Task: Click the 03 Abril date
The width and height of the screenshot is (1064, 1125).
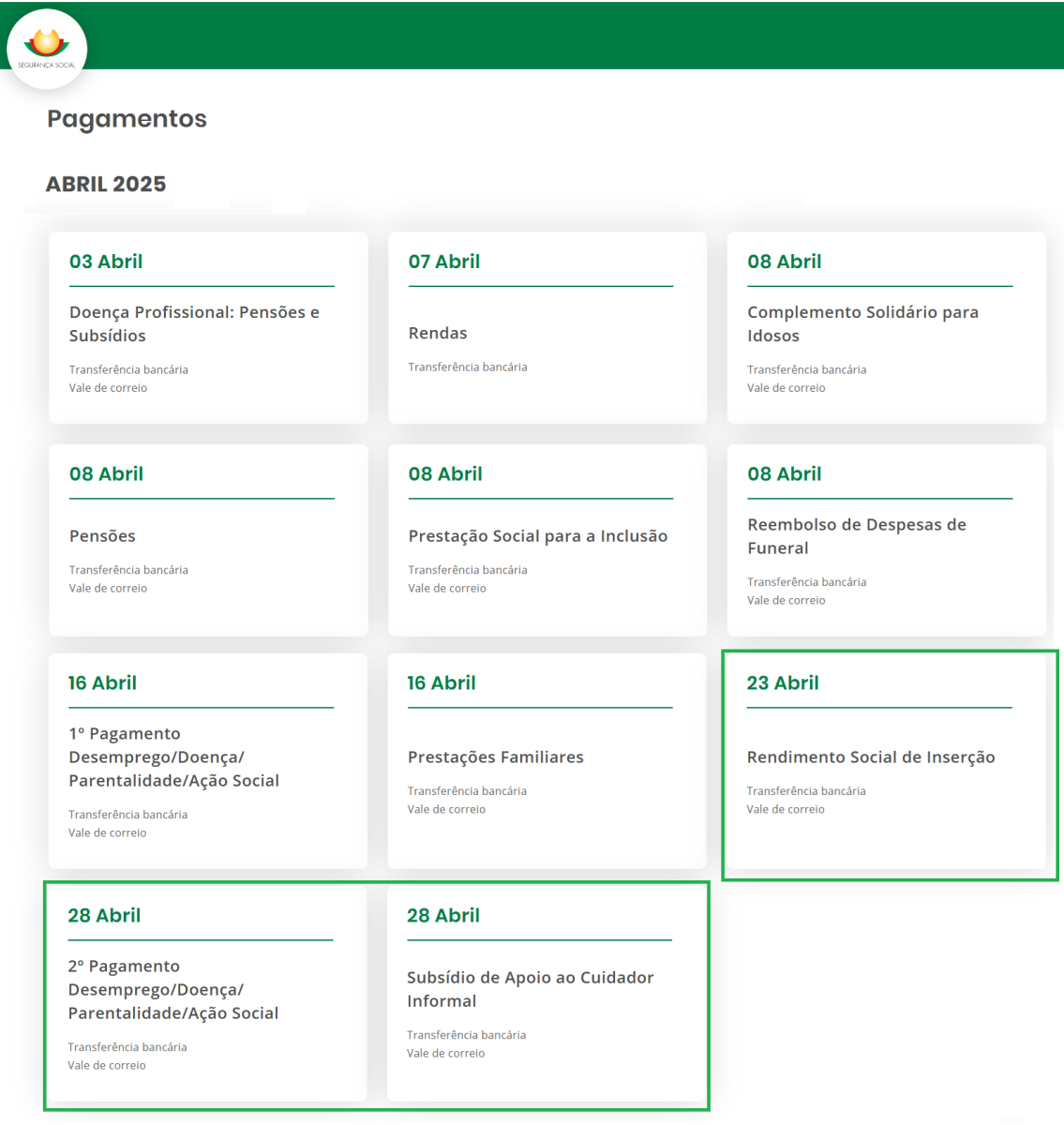Action: pyautogui.click(x=106, y=262)
